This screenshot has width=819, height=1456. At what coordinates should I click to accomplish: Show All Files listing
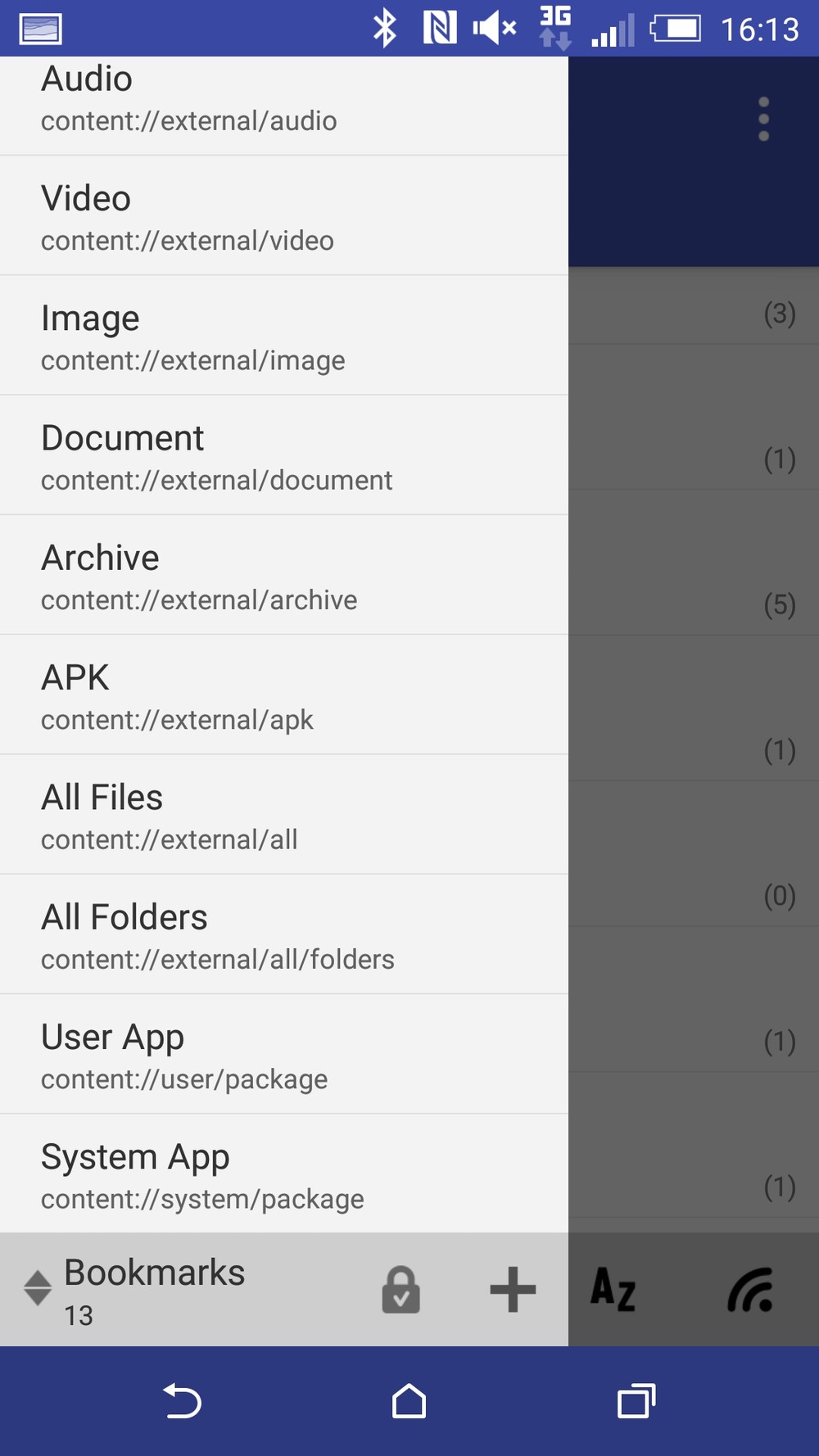click(x=283, y=816)
